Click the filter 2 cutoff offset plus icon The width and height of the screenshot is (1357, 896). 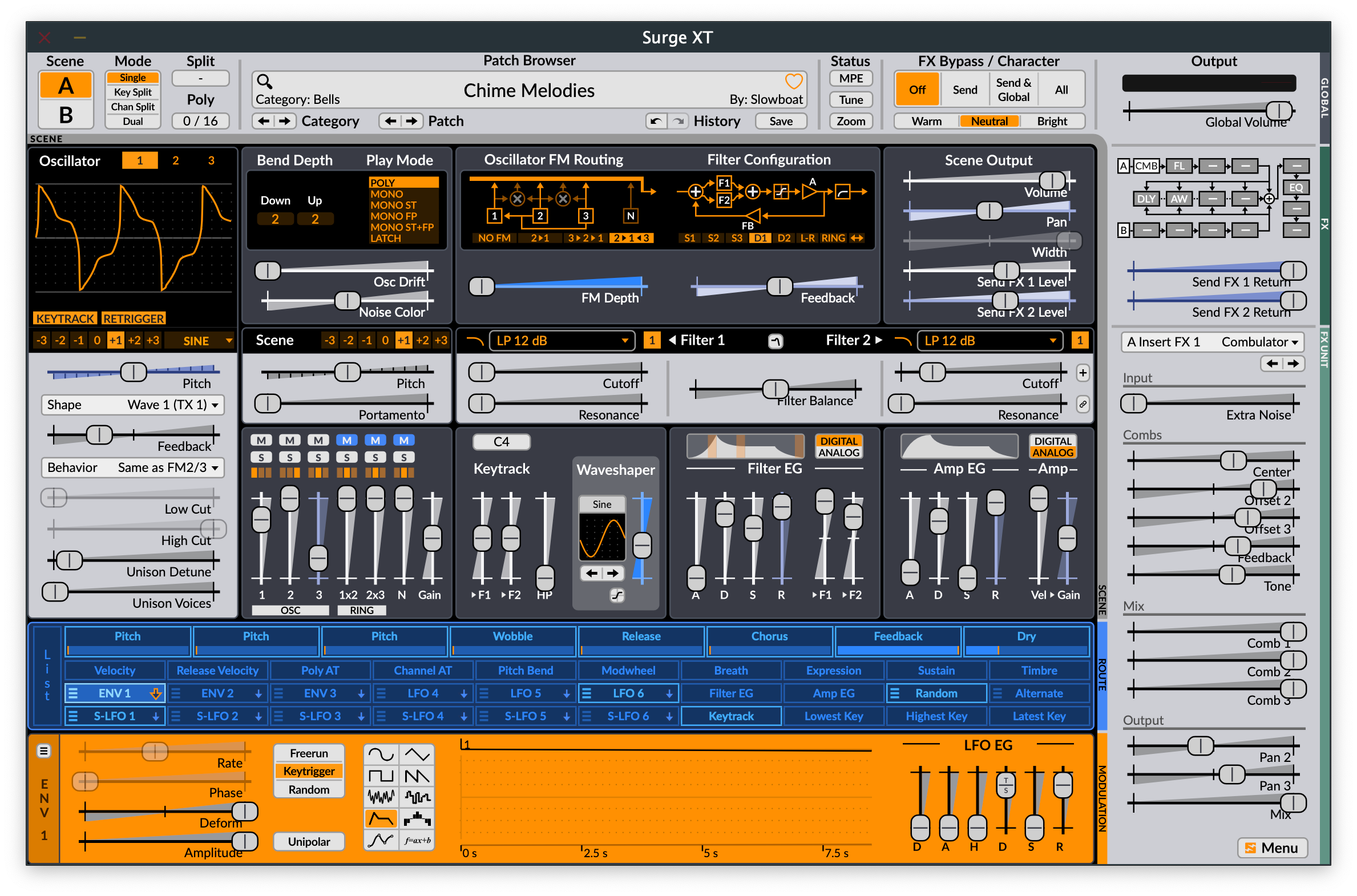click(1082, 373)
